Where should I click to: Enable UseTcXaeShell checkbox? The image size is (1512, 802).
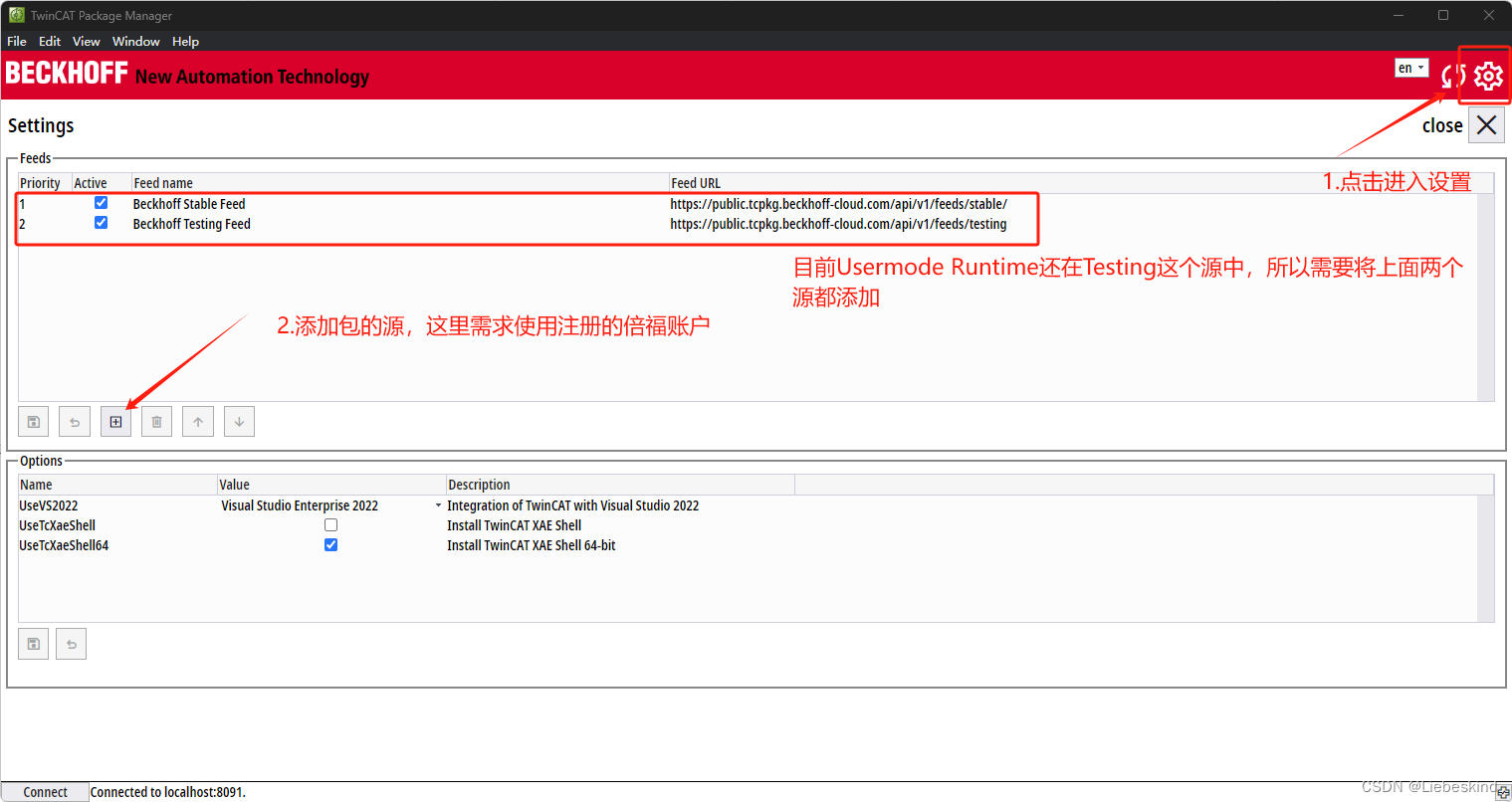(x=330, y=524)
